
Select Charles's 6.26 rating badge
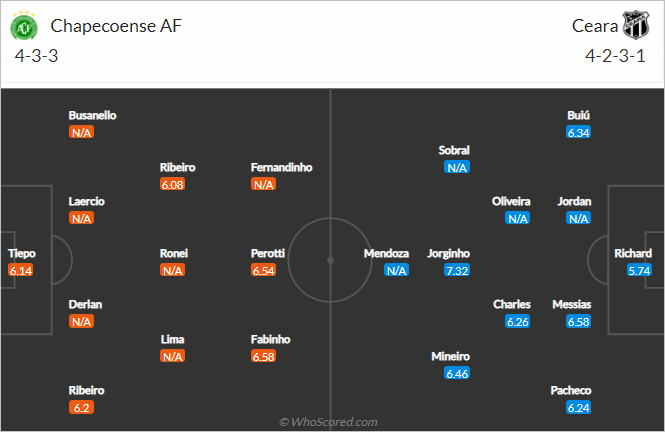pyautogui.click(x=517, y=322)
